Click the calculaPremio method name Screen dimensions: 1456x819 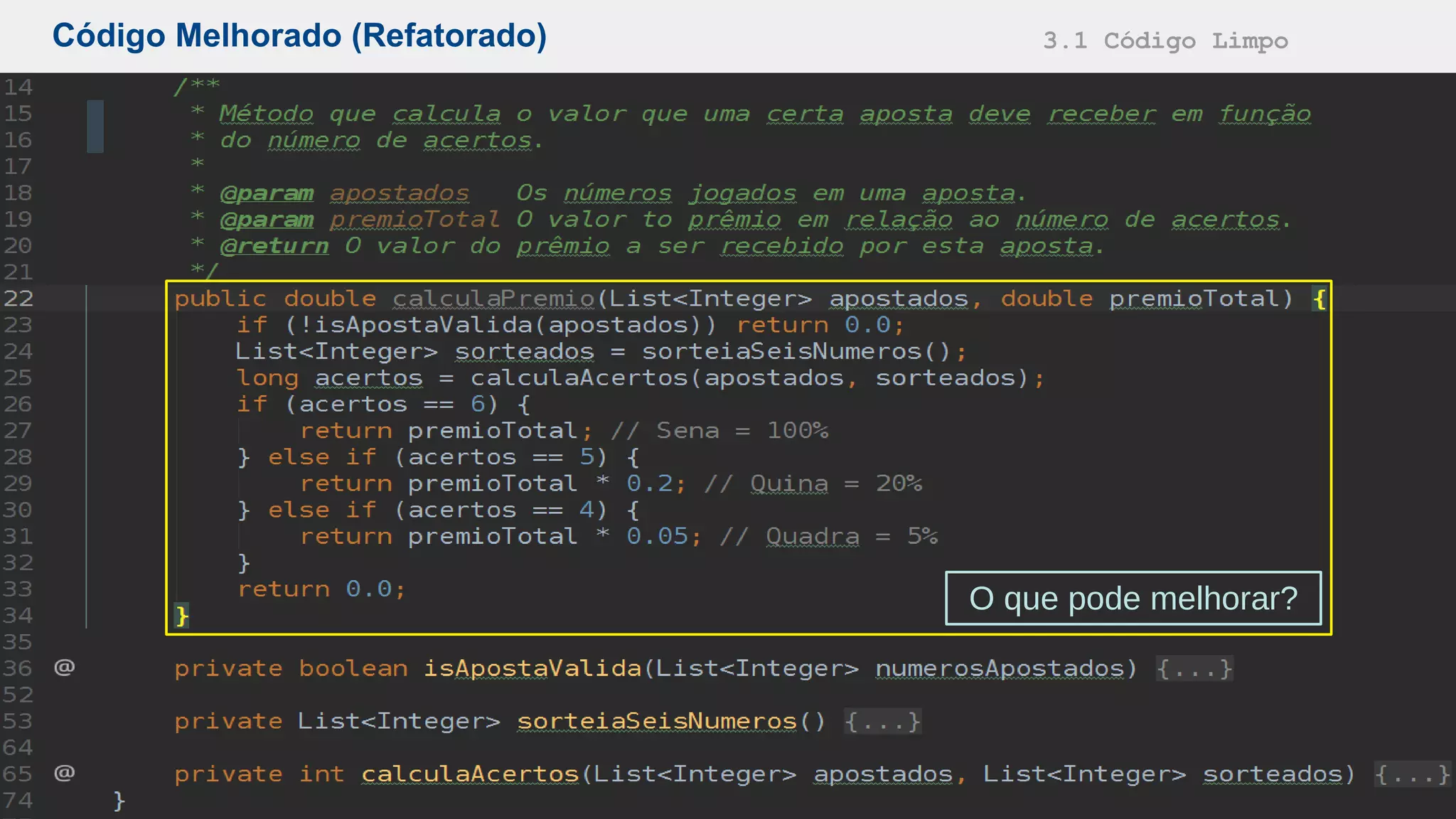494,299
